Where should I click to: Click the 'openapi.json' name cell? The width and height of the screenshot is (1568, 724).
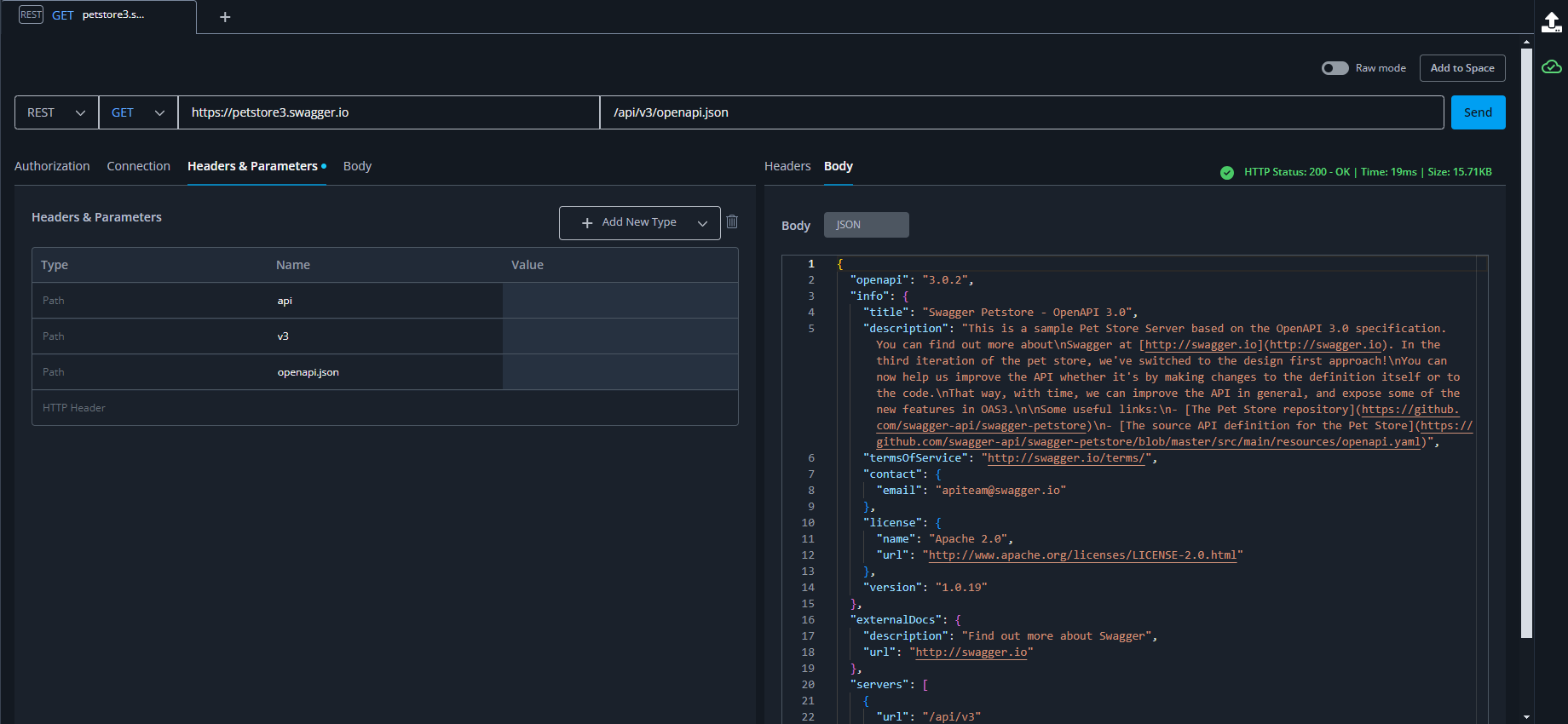pos(385,372)
